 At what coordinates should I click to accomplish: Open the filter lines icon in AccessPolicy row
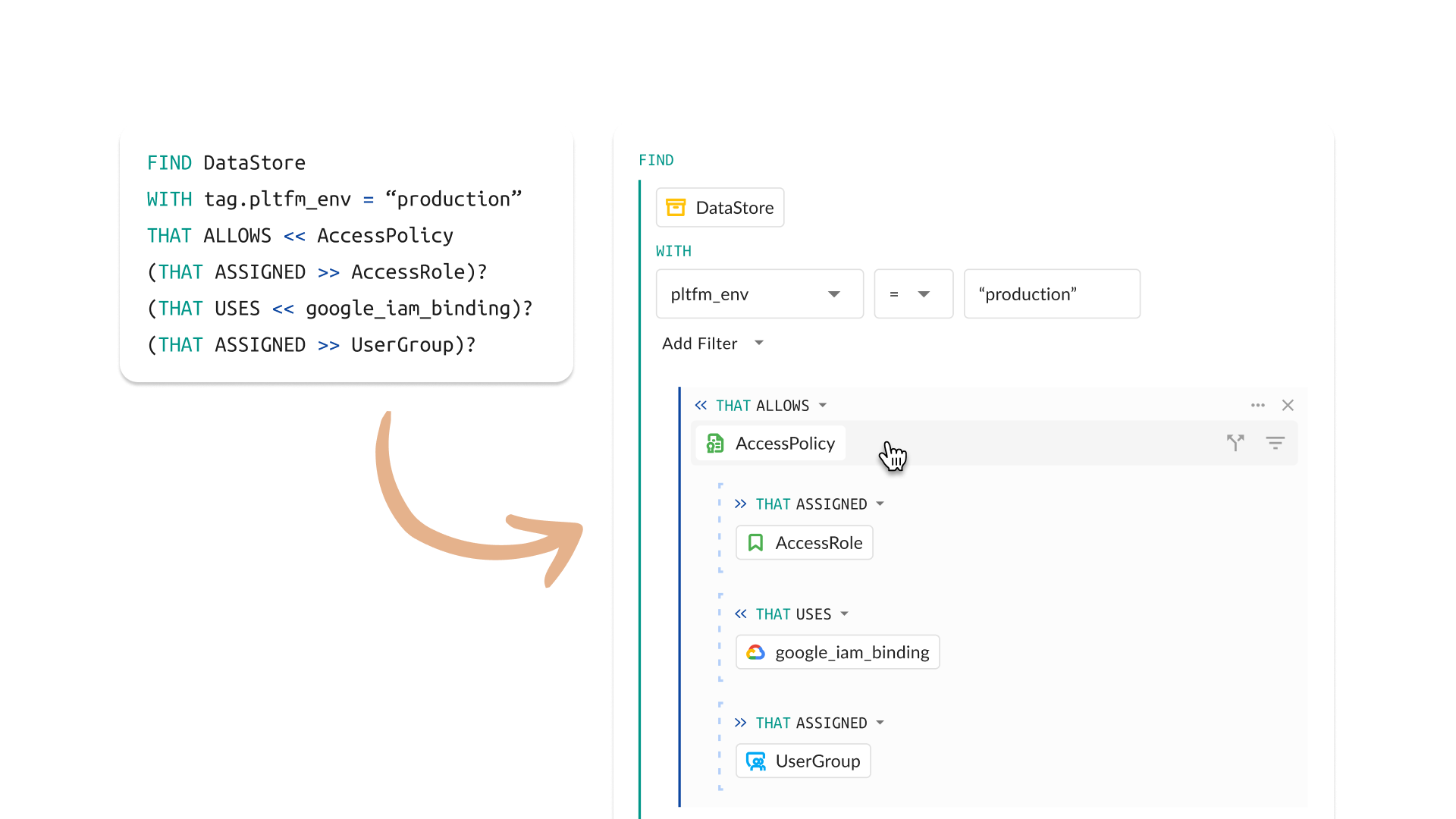pos(1276,443)
